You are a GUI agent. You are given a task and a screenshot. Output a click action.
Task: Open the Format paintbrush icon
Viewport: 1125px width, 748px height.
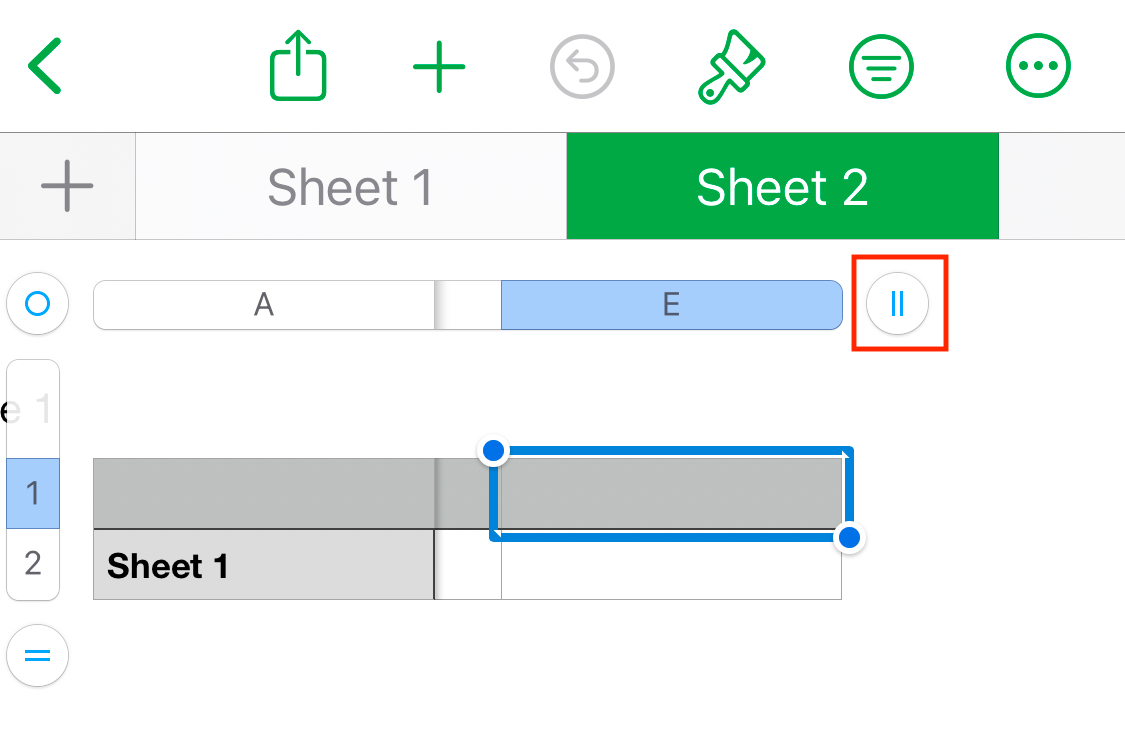[731, 66]
